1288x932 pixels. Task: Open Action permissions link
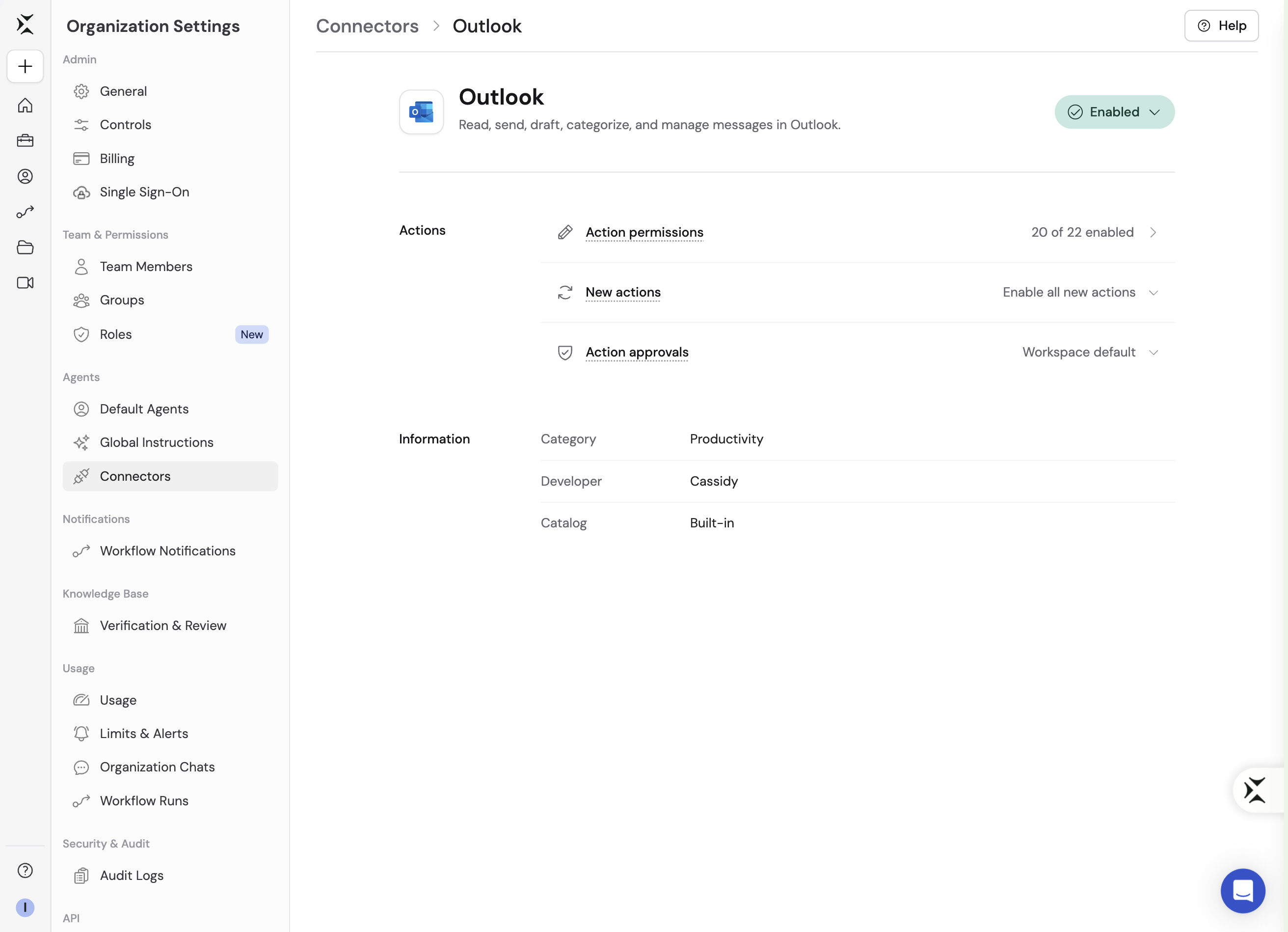644,232
